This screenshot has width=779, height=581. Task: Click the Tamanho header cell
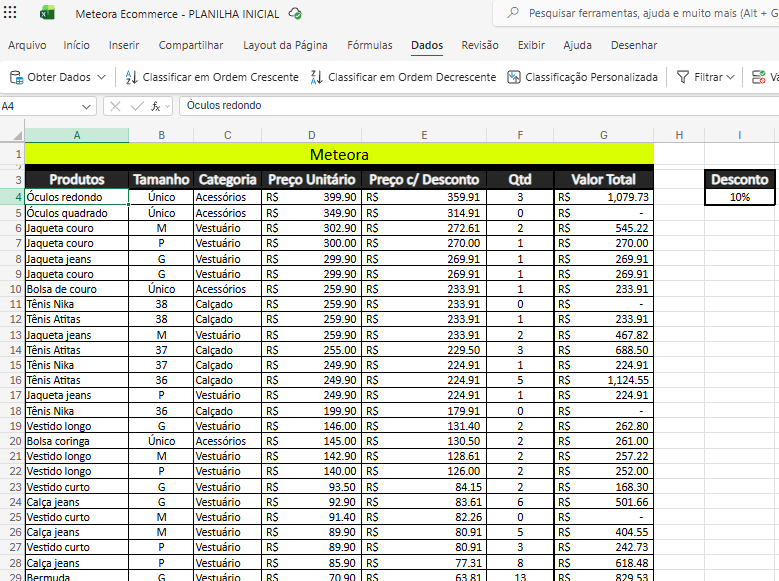pos(161,179)
